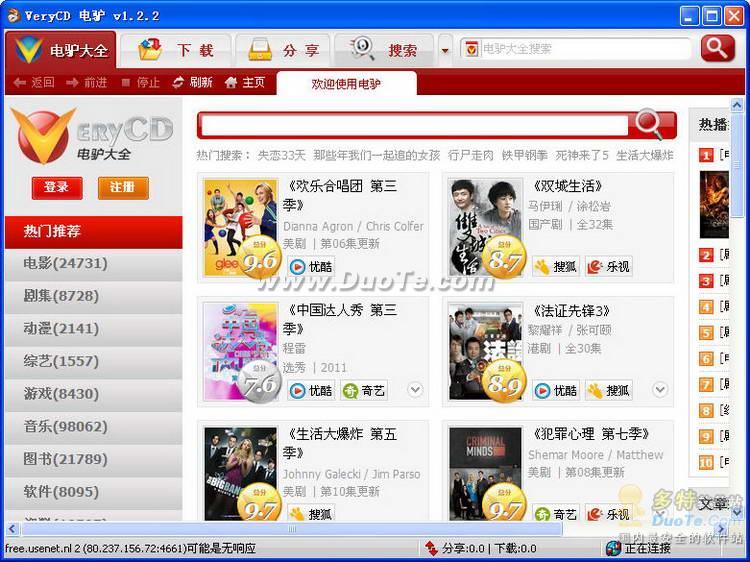Go back with 返回 button
The image size is (750, 562).
(x=34, y=83)
